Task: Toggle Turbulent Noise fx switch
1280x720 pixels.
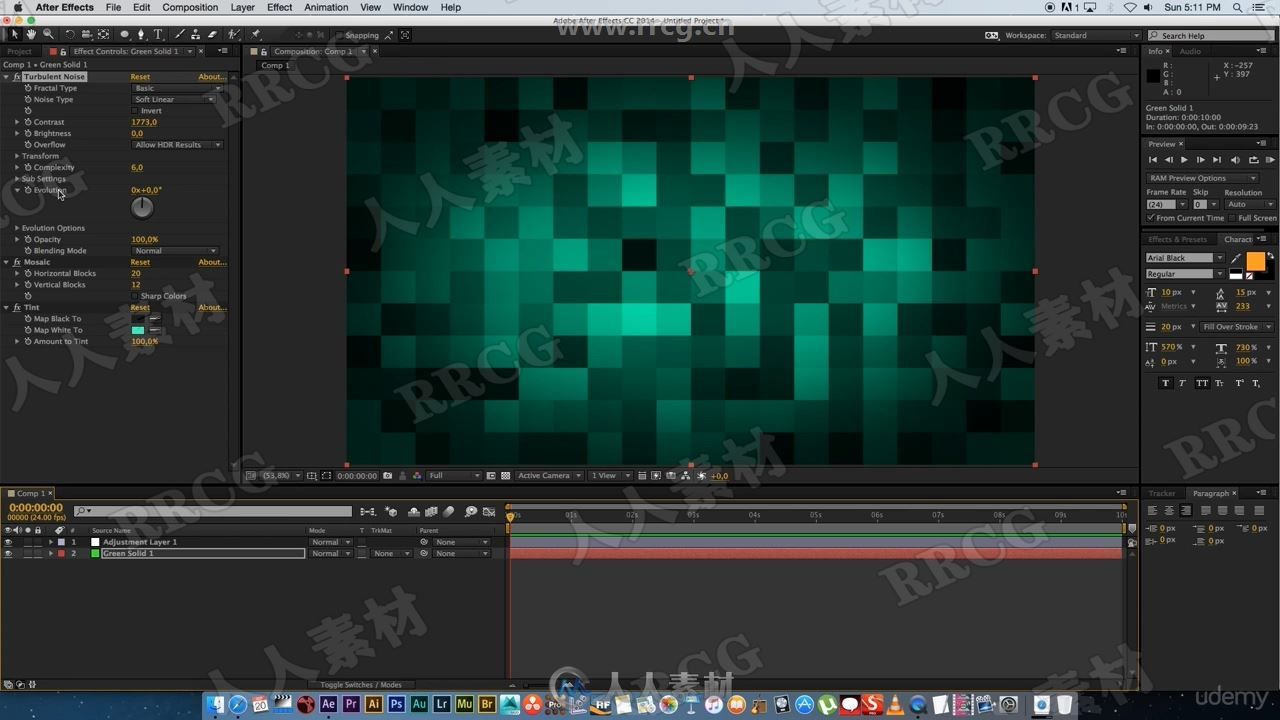Action: (x=17, y=77)
